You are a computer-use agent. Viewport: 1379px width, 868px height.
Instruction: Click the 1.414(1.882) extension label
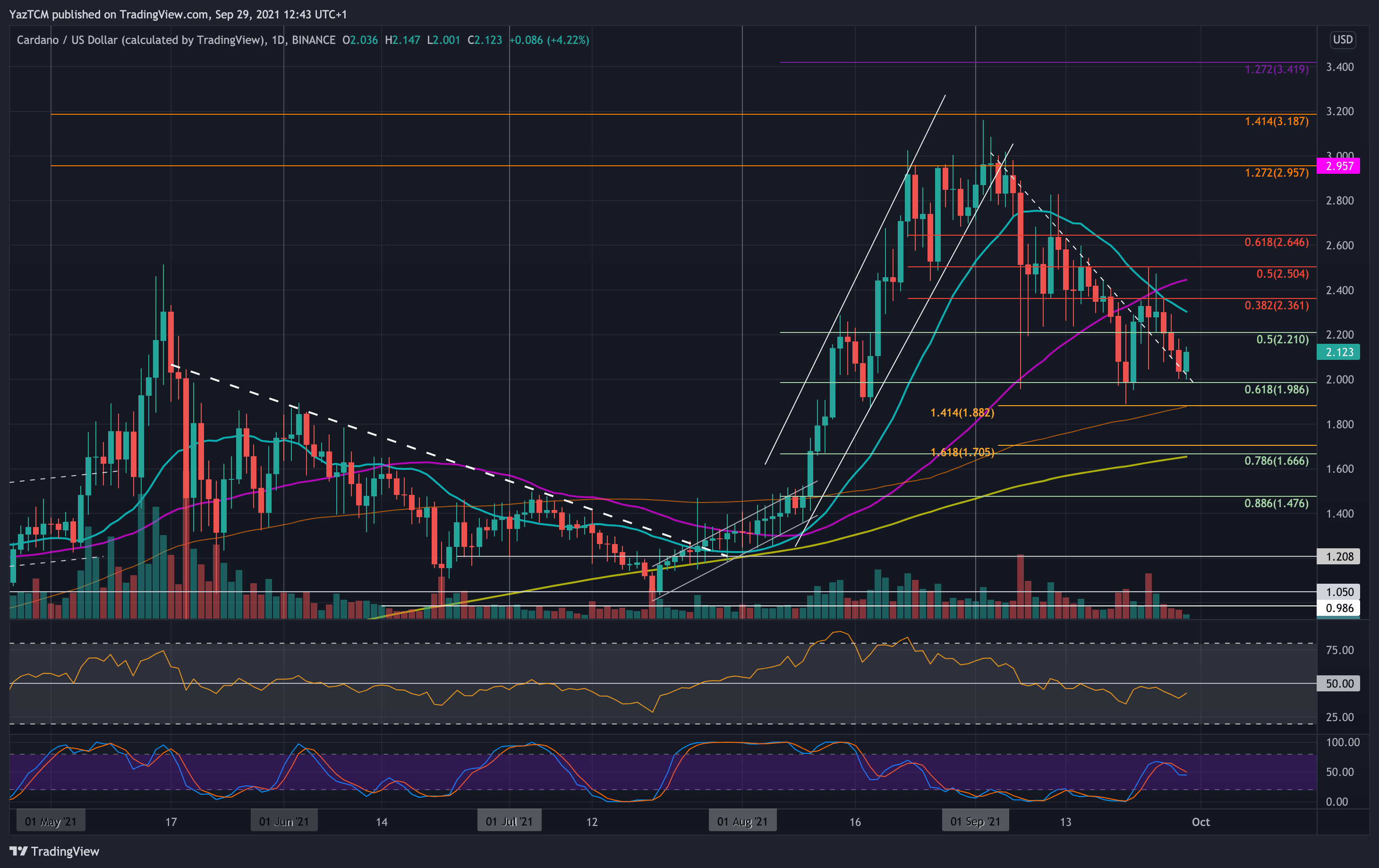click(962, 412)
